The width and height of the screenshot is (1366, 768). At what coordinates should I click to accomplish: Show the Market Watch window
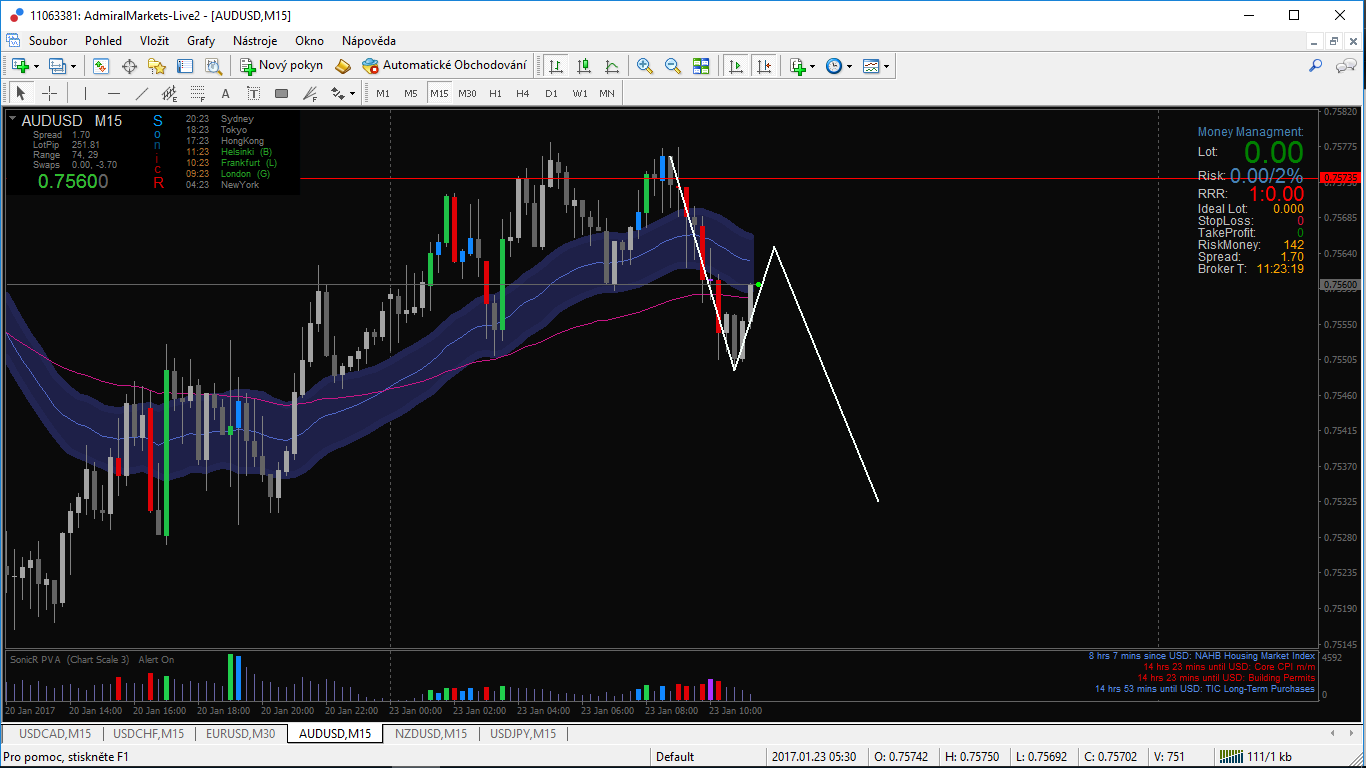point(101,66)
